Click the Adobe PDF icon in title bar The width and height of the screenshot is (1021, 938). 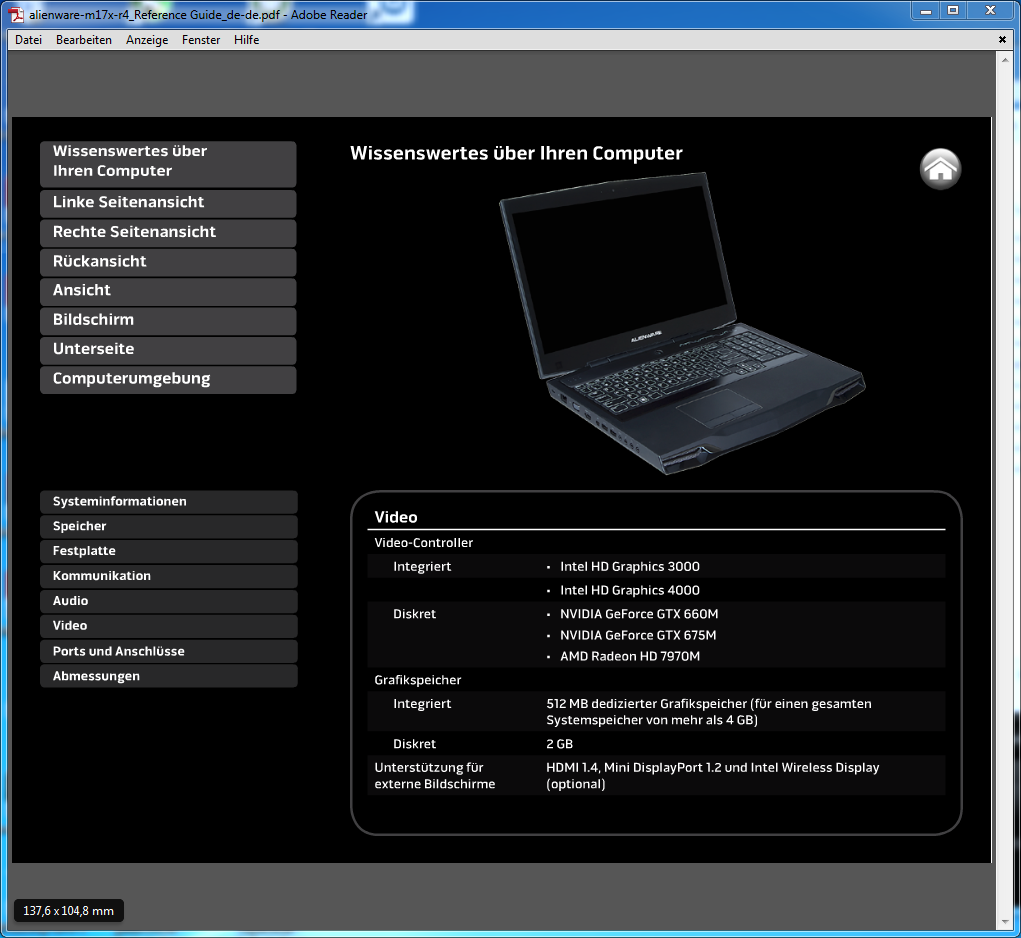[x=17, y=14]
